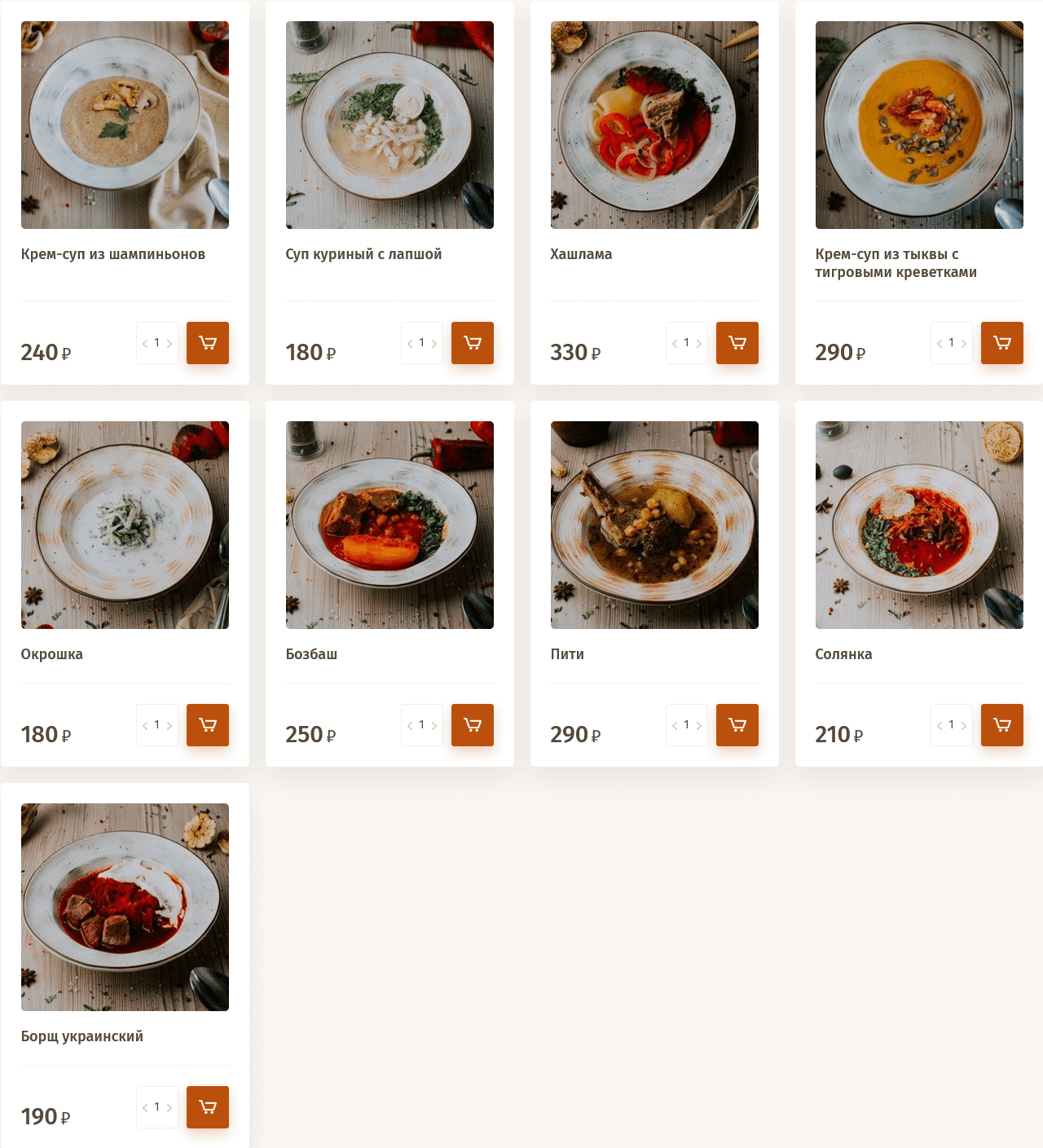Add Окрошка to the cart
Screen dimensions: 1043x1148
tap(208, 725)
